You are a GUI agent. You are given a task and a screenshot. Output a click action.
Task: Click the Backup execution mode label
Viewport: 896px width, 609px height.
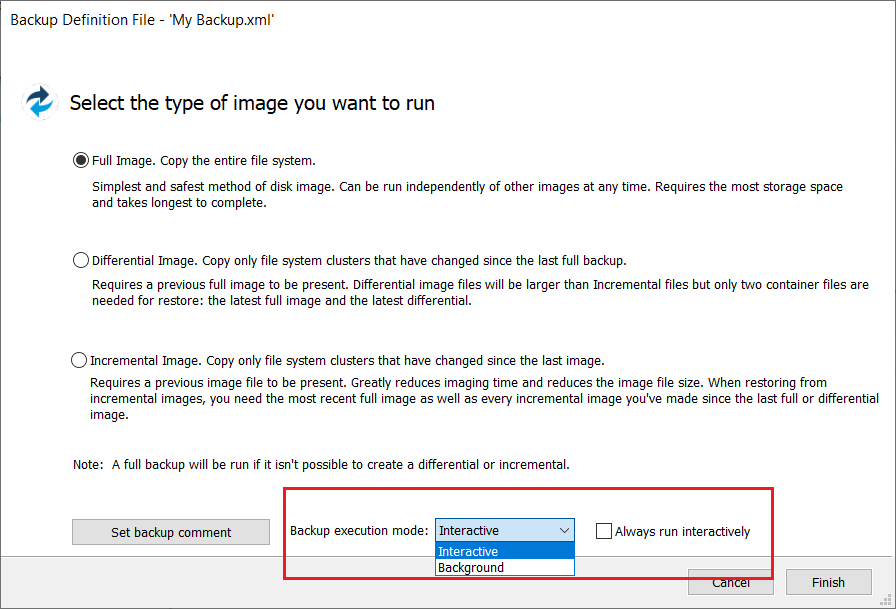click(x=359, y=531)
